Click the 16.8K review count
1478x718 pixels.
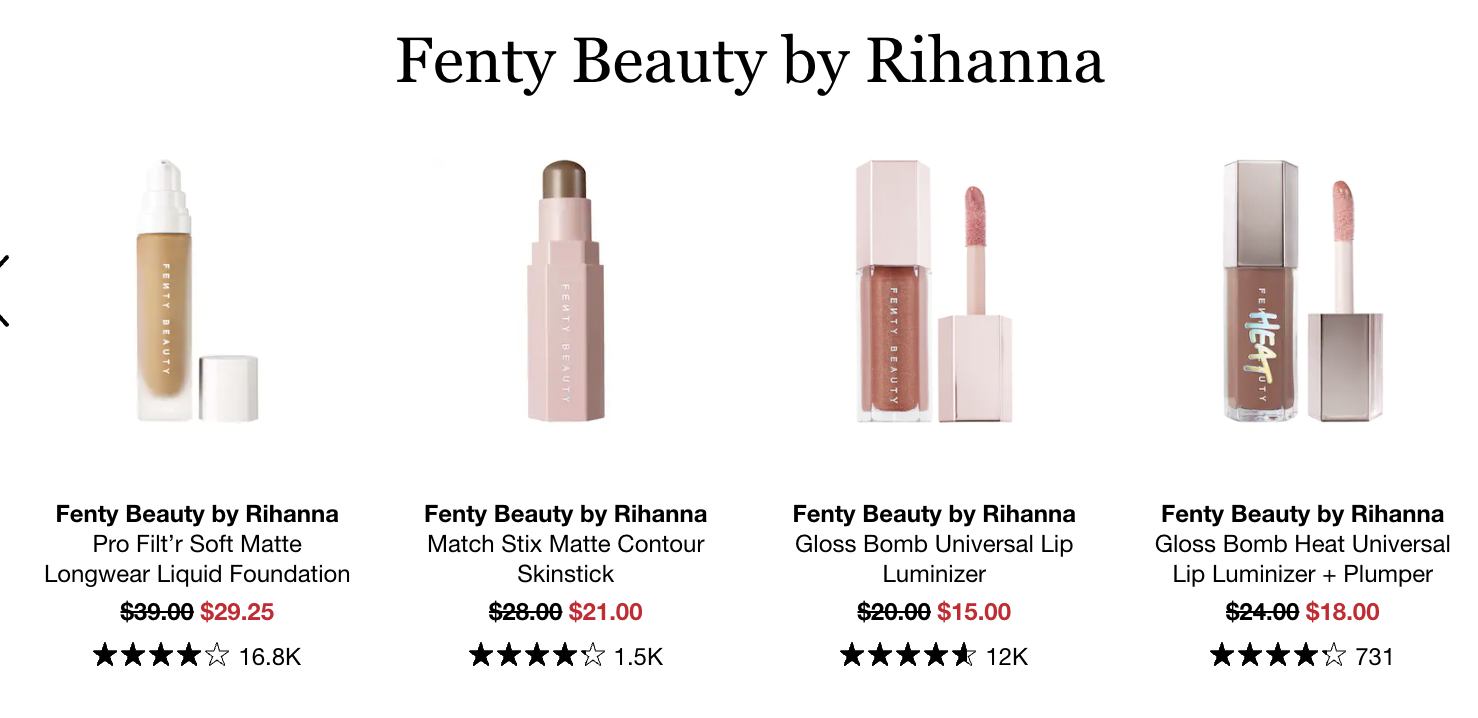270,657
